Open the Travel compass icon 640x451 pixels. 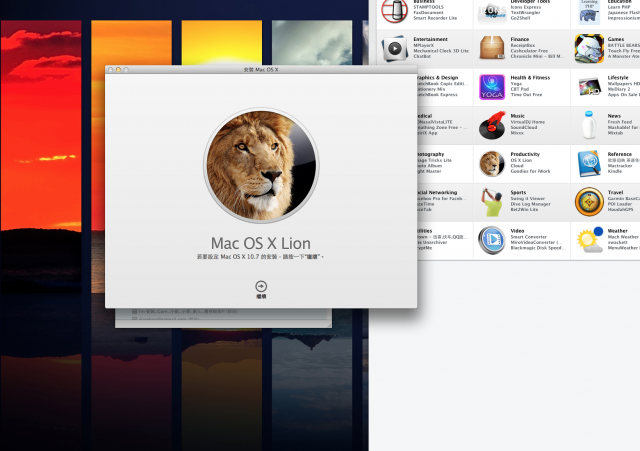click(589, 202)
